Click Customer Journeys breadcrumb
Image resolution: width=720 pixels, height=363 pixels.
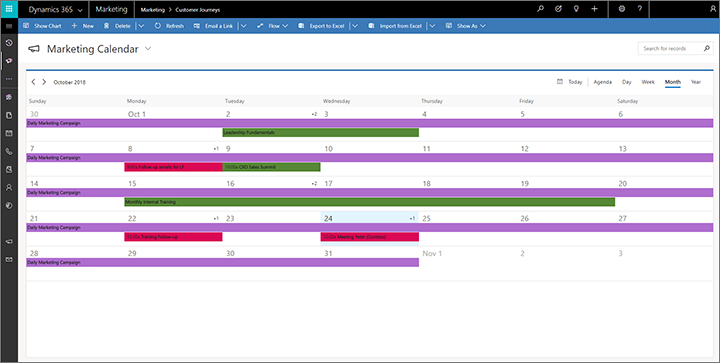click(x=197, y=10)
